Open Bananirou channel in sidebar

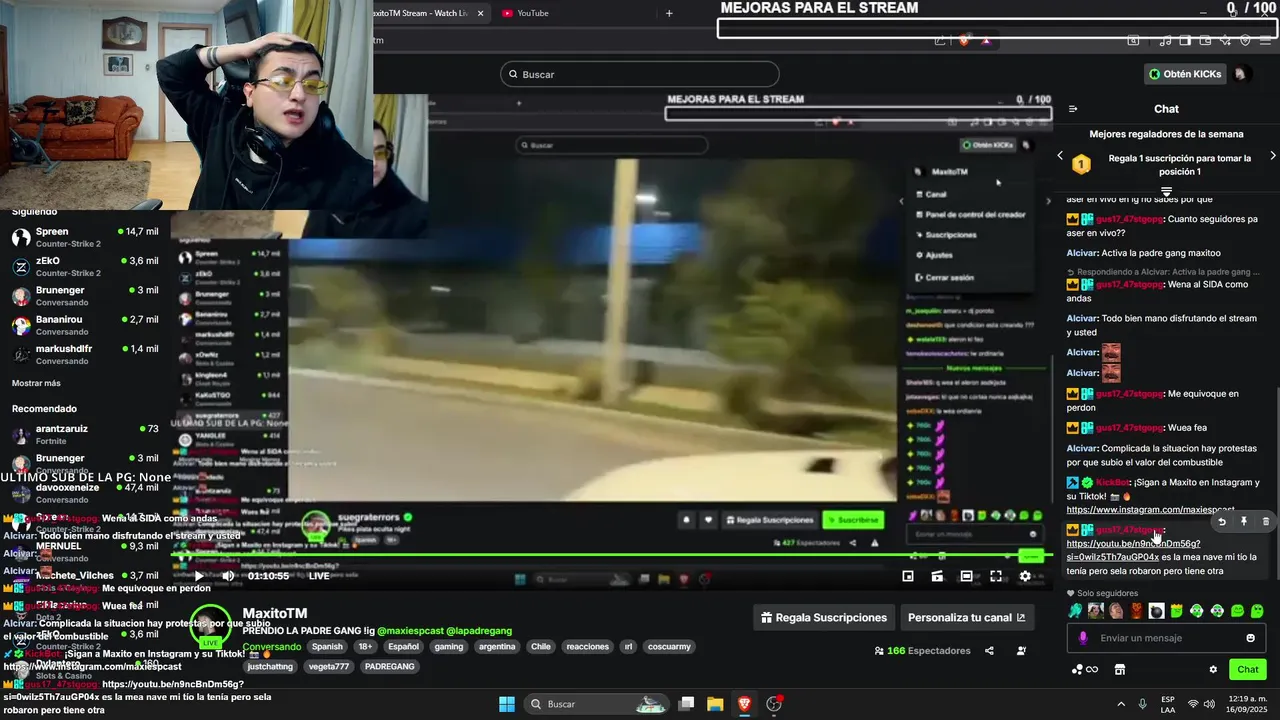(85, 325)
